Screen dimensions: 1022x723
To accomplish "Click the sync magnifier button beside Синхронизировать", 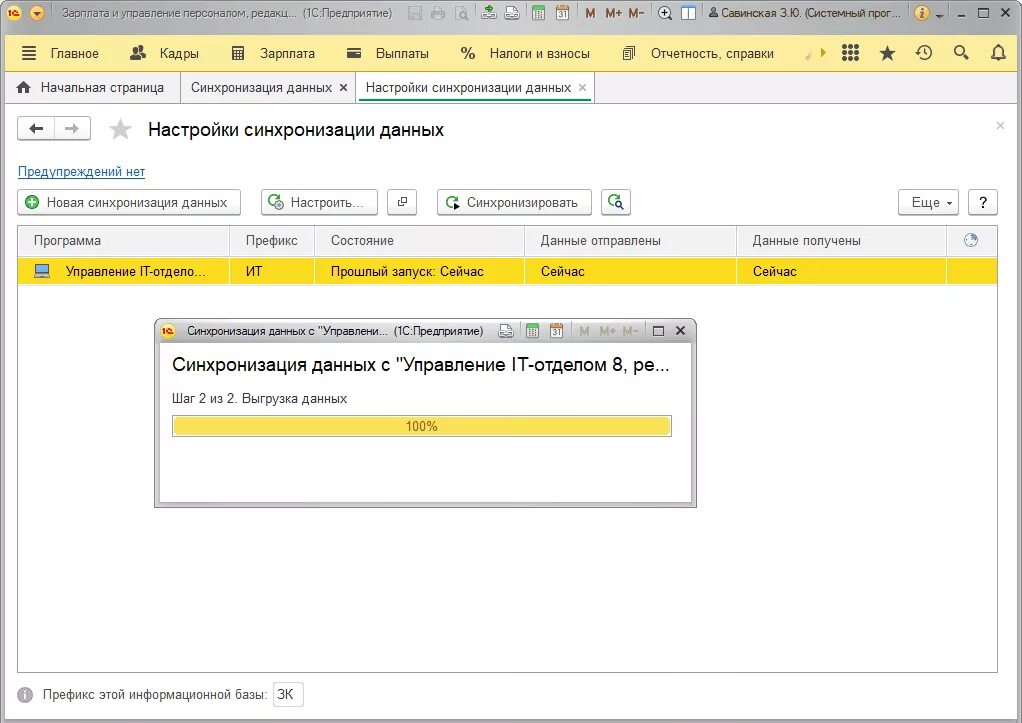I will (x=615, y=202).
